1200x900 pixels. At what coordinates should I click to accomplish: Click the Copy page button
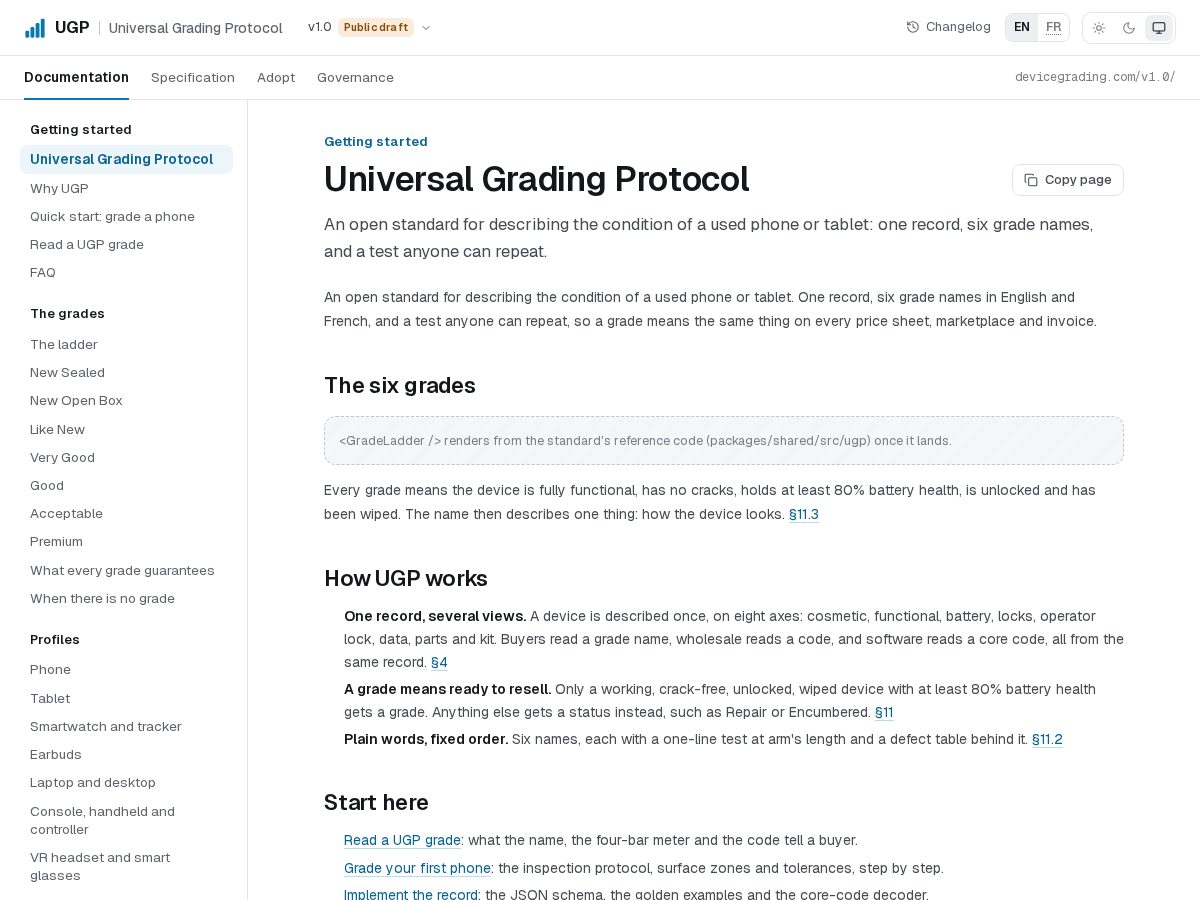(1068, 180)
